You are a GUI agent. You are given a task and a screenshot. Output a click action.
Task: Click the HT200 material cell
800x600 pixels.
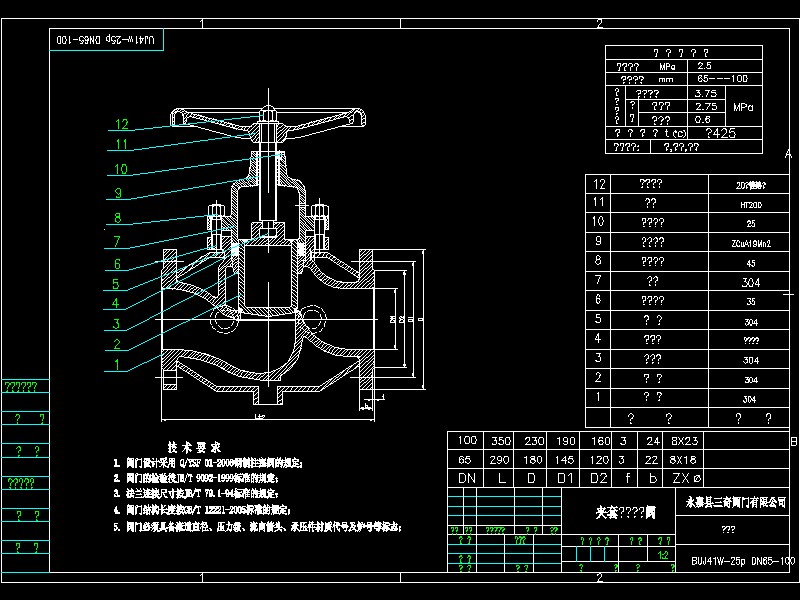click(x=751, y=205)
